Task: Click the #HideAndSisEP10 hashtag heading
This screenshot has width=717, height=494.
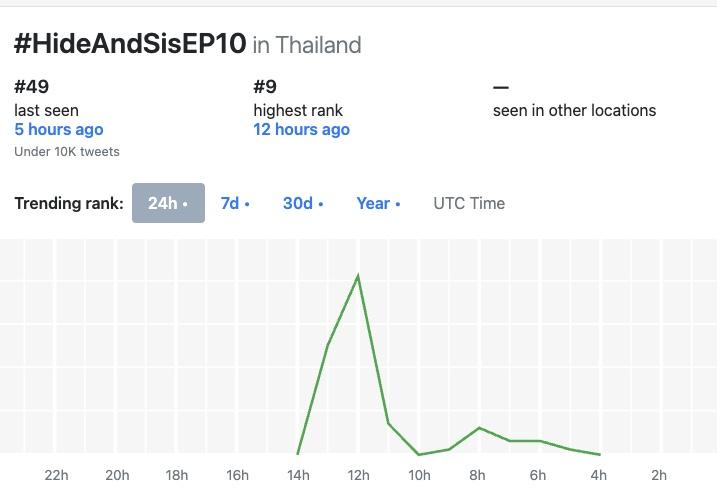Action: tap(130, 44)
